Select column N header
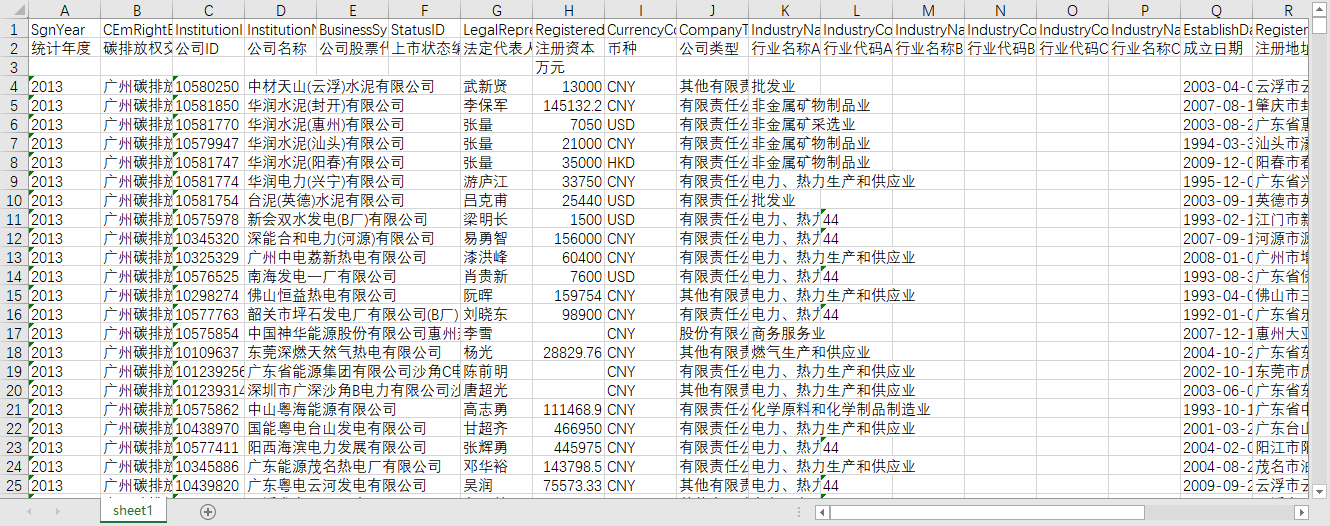This screenshot has height=526, width=1330. point(1001,9)
